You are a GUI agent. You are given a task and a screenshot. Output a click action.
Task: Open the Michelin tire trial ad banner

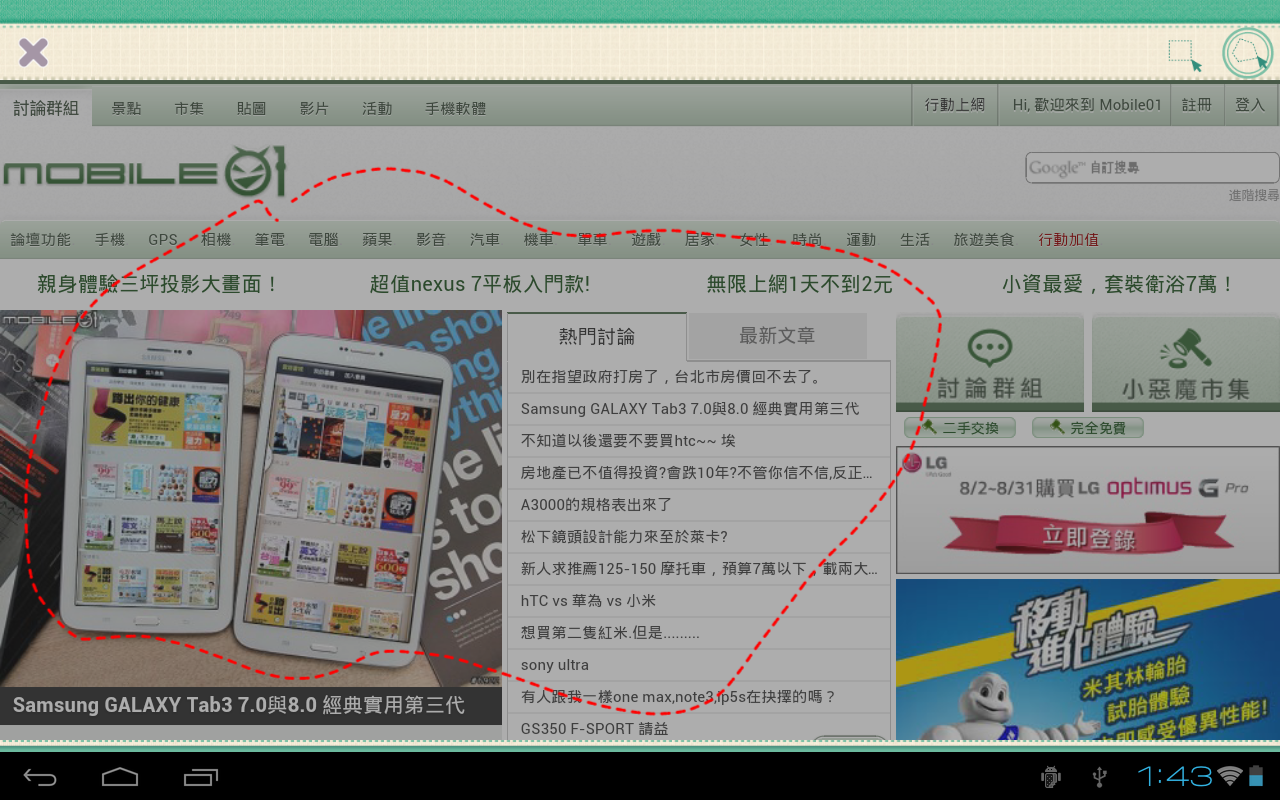click(x=1088, y=660)
